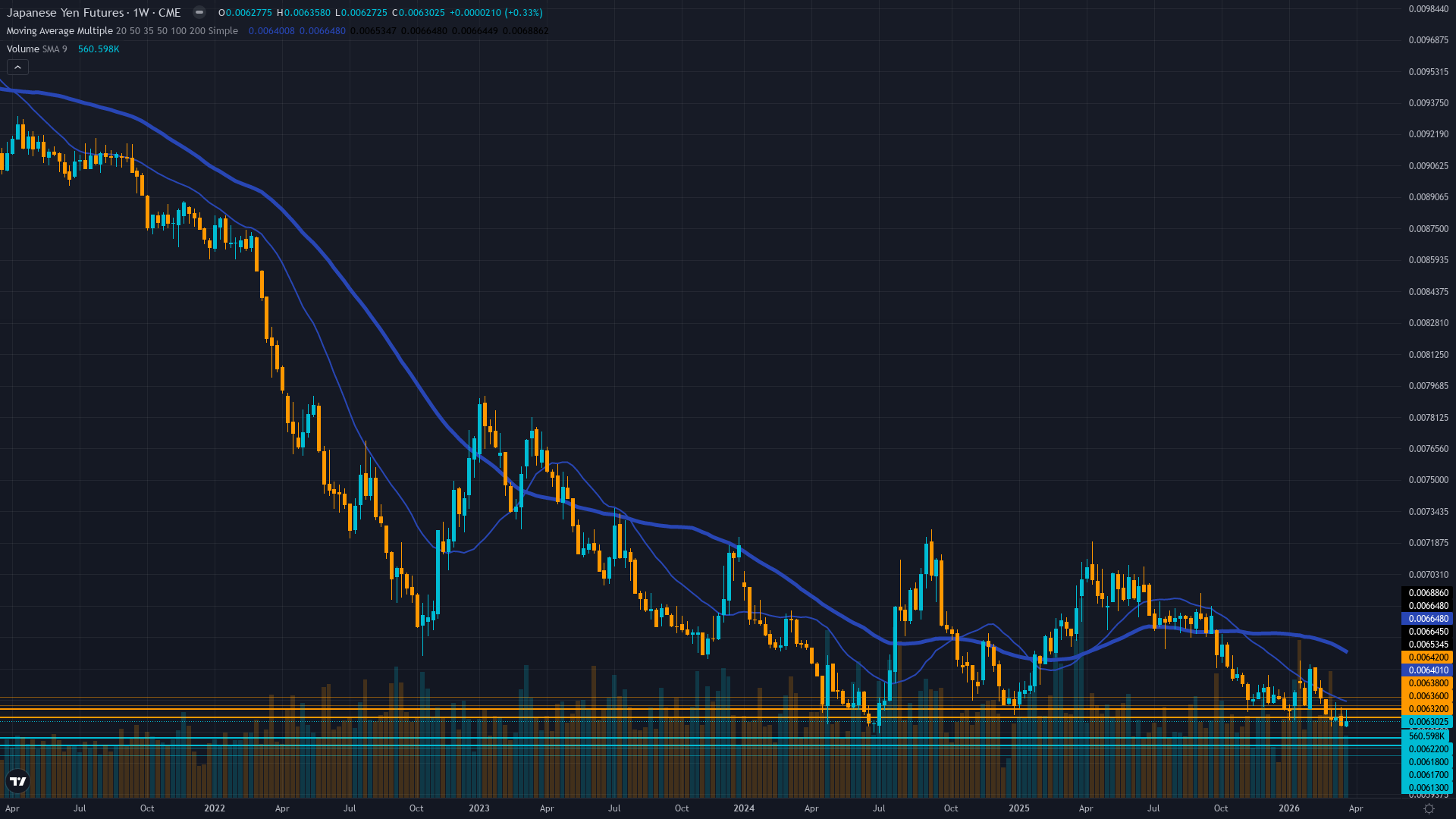Image resolution: width=1456 pixels, height=819 pixels.
Task: Click the blue 0.0064010 price axis label
Action: (x=1428, y=670)
